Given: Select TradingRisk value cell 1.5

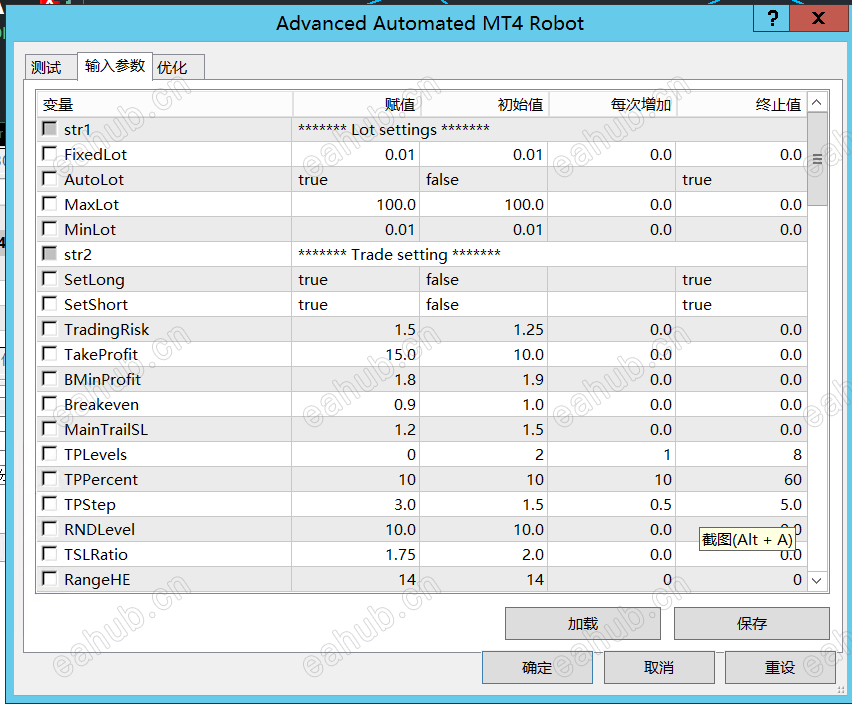Looking at the screenshot, I should 356,329.
